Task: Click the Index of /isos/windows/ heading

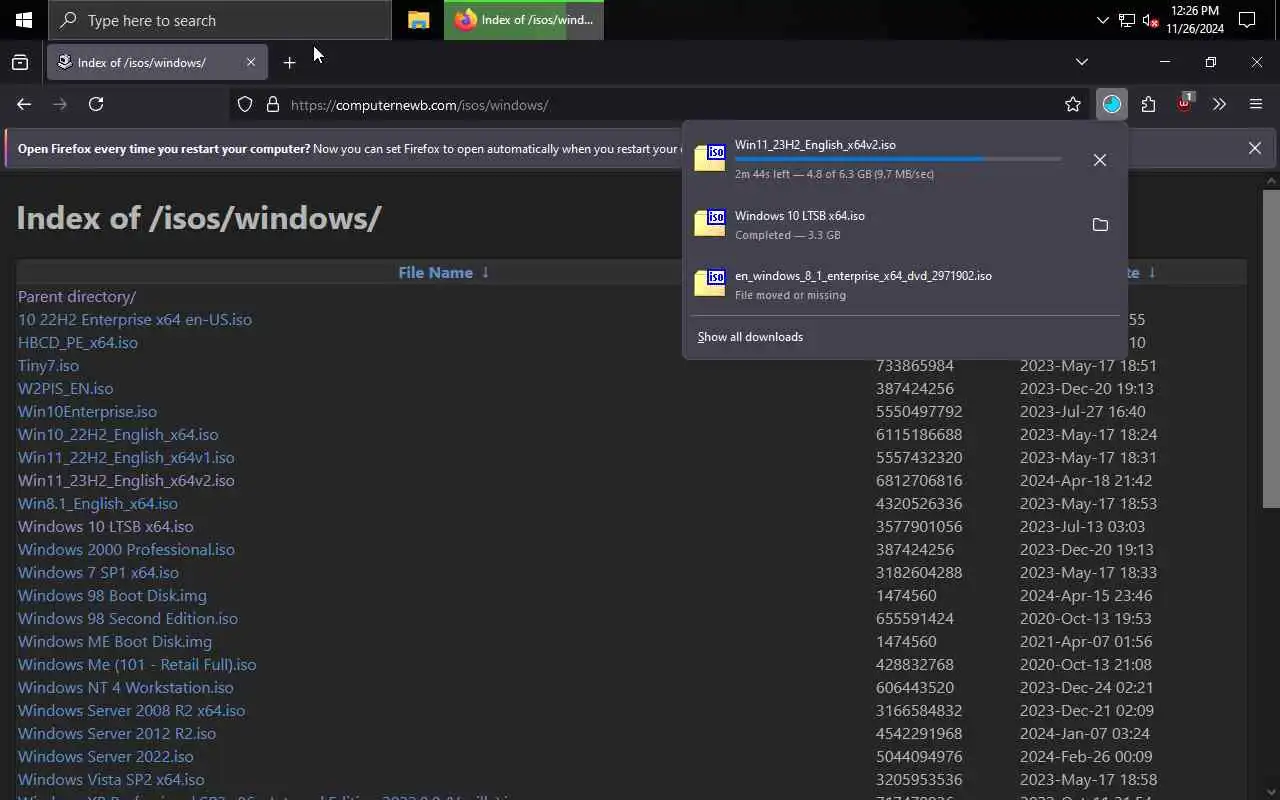Action: pyautogui.click(x=199, y=218)
